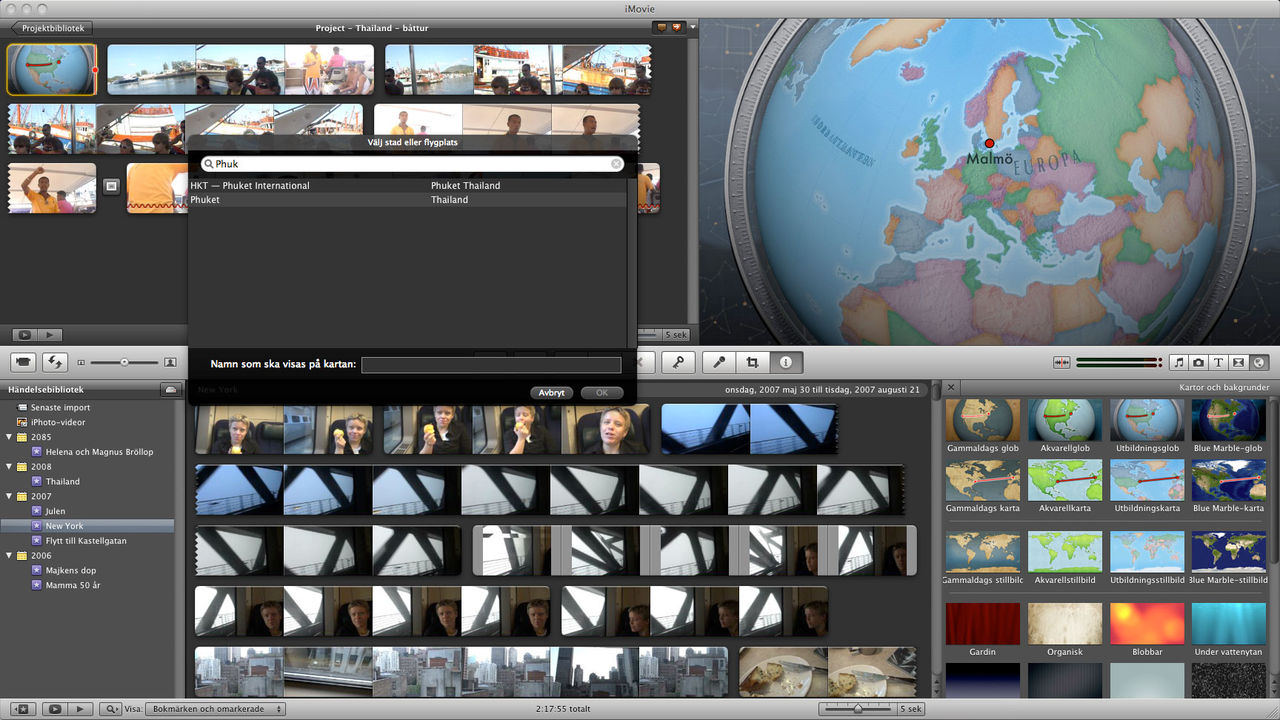1280x720 pixels.
Task: Open the music and sound effects browser
Action: point(1179,362)
